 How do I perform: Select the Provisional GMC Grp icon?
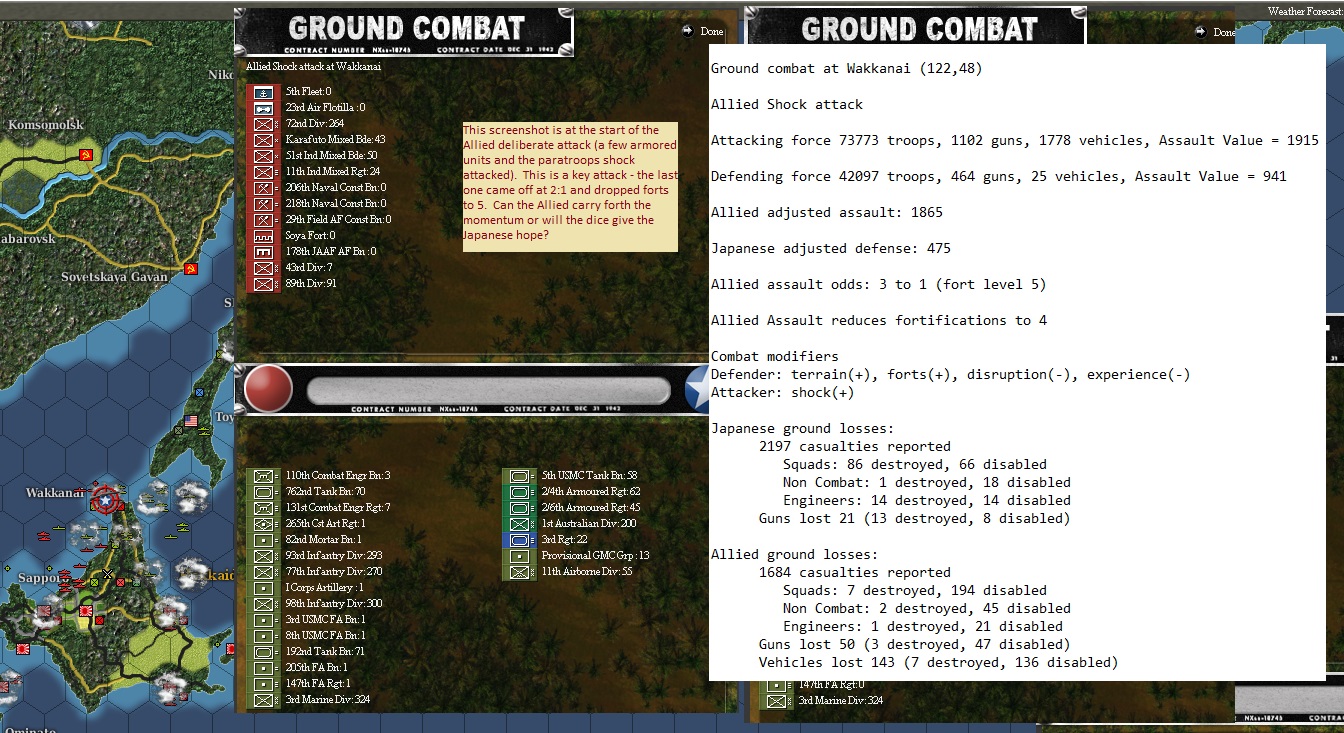[519, 556]
